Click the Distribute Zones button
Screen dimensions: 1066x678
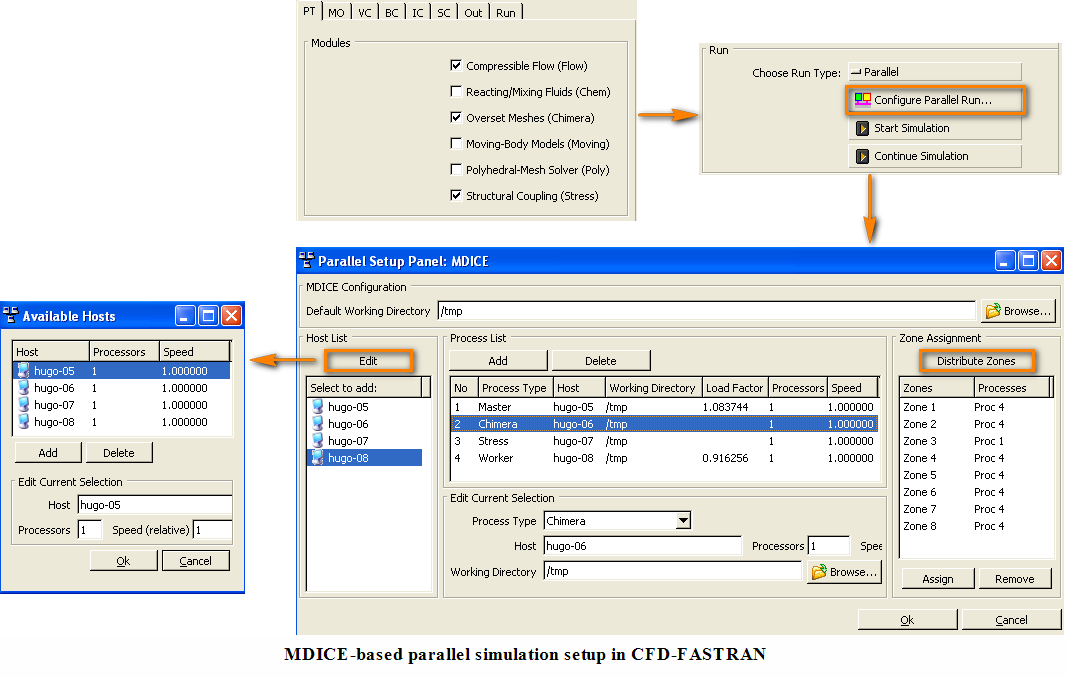976,360
